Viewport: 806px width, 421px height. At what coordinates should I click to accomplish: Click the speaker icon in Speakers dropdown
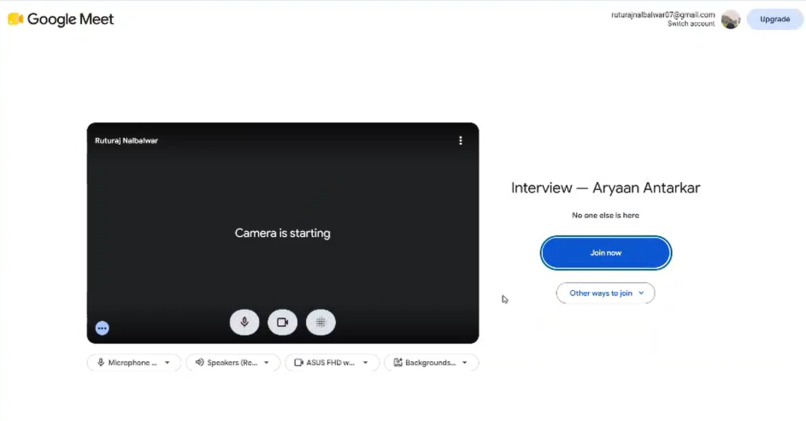coord(199,362)
